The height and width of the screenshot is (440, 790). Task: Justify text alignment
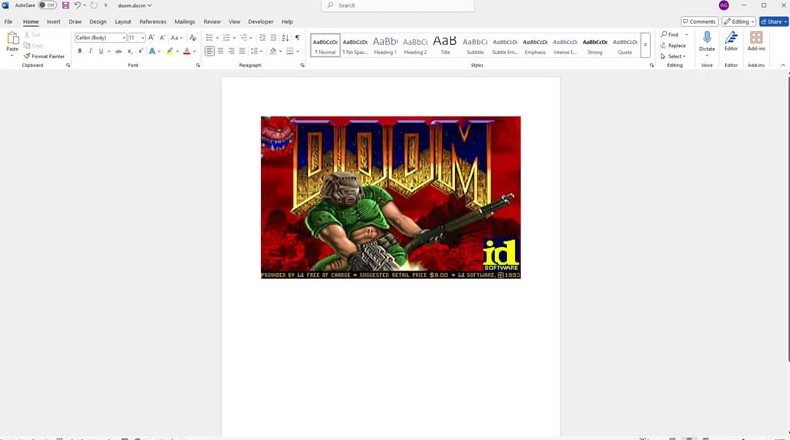242,51
